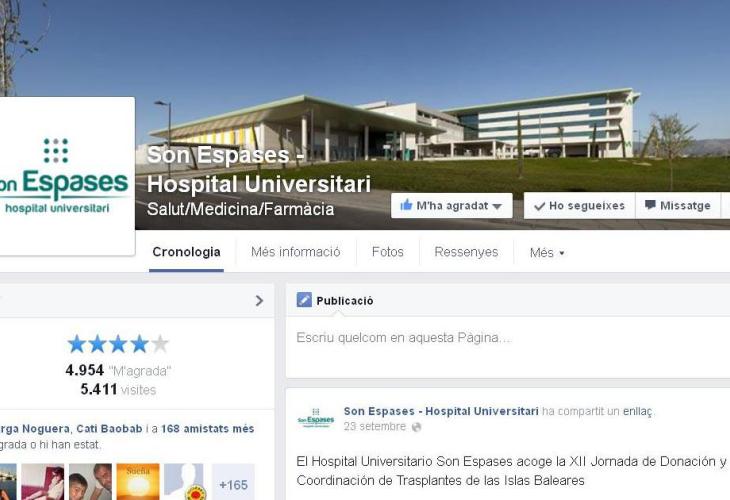Open the Ressenyes tab

(466, 252)
